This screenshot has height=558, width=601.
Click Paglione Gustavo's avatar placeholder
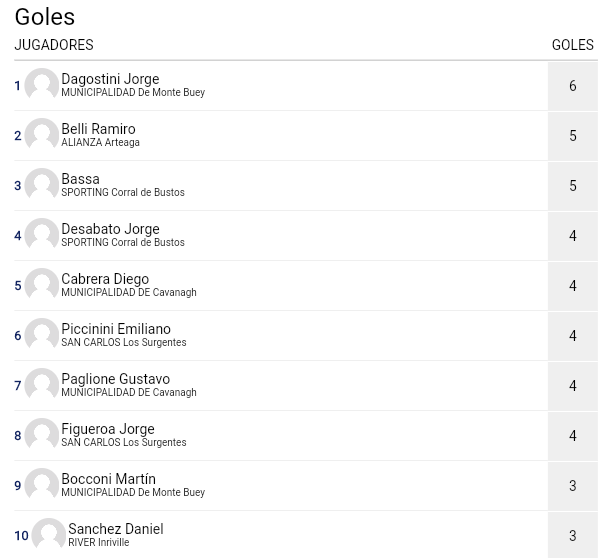point(41,386)
